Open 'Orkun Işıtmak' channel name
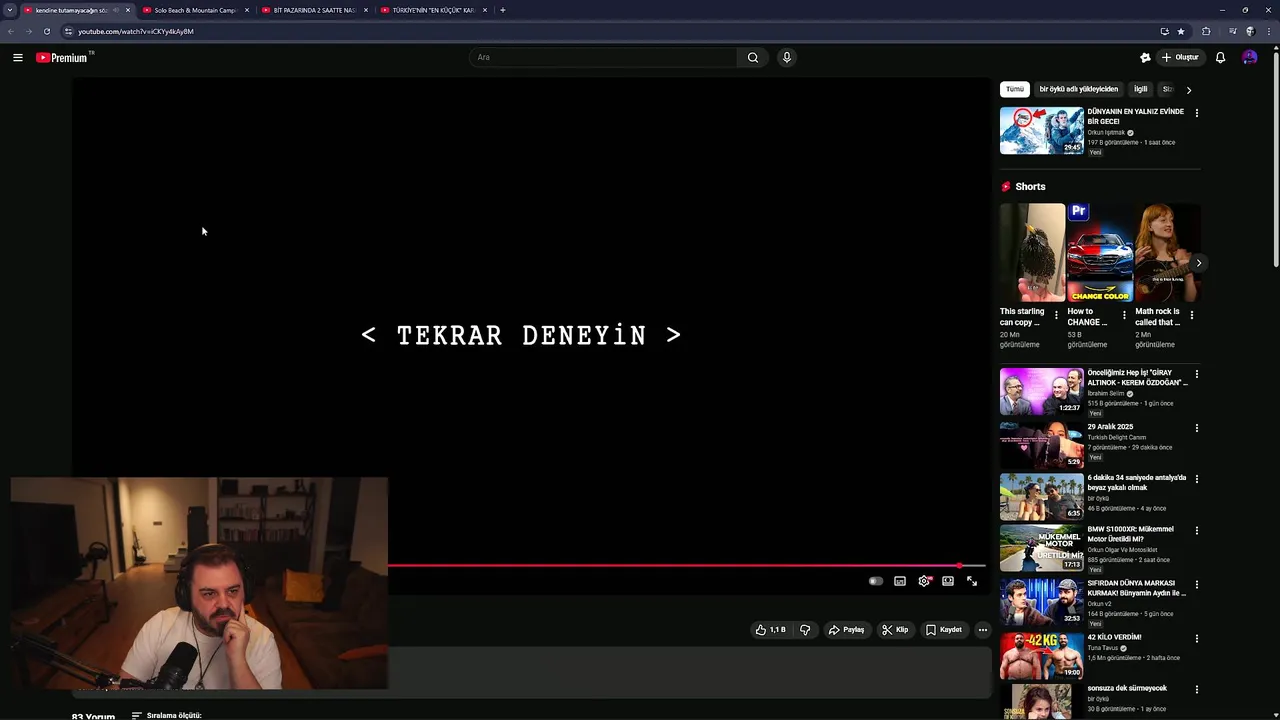This screenshot has width=1280, height=720. [1106, 133]
